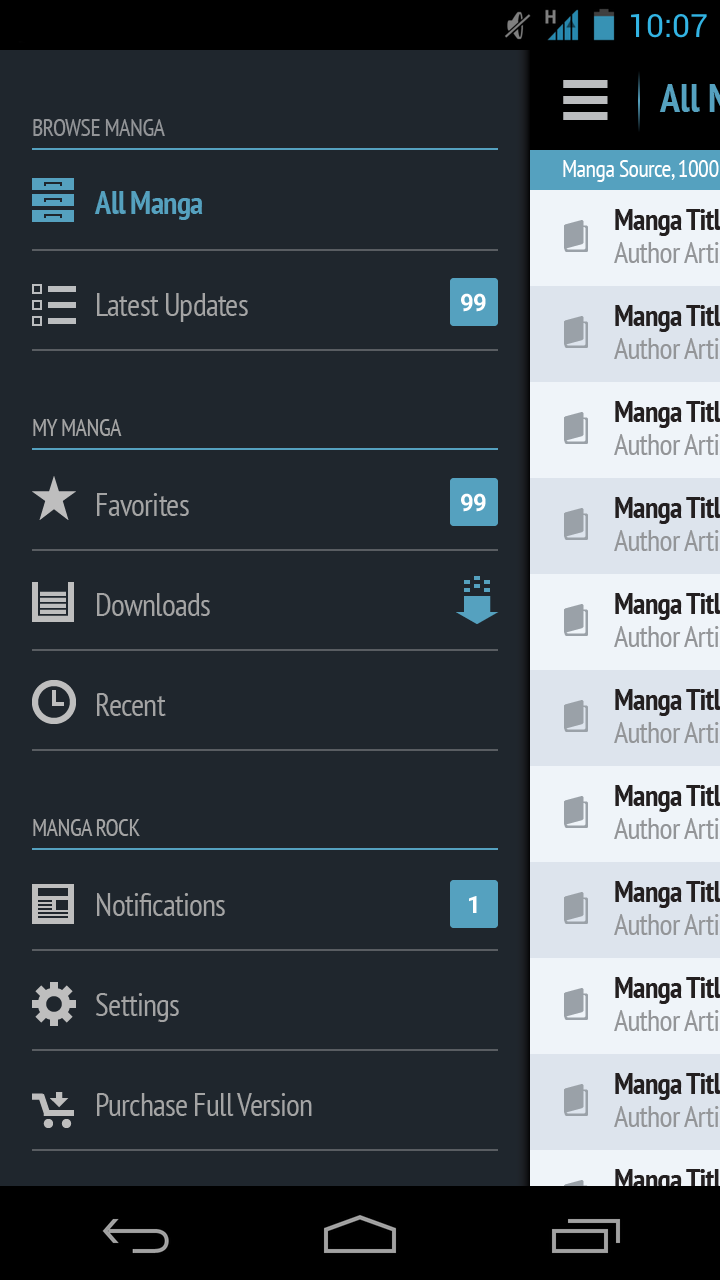Select the All Manga drawer icon
Image resolution: width=720 pixels, height=1280 pixels.
[53, 200]
